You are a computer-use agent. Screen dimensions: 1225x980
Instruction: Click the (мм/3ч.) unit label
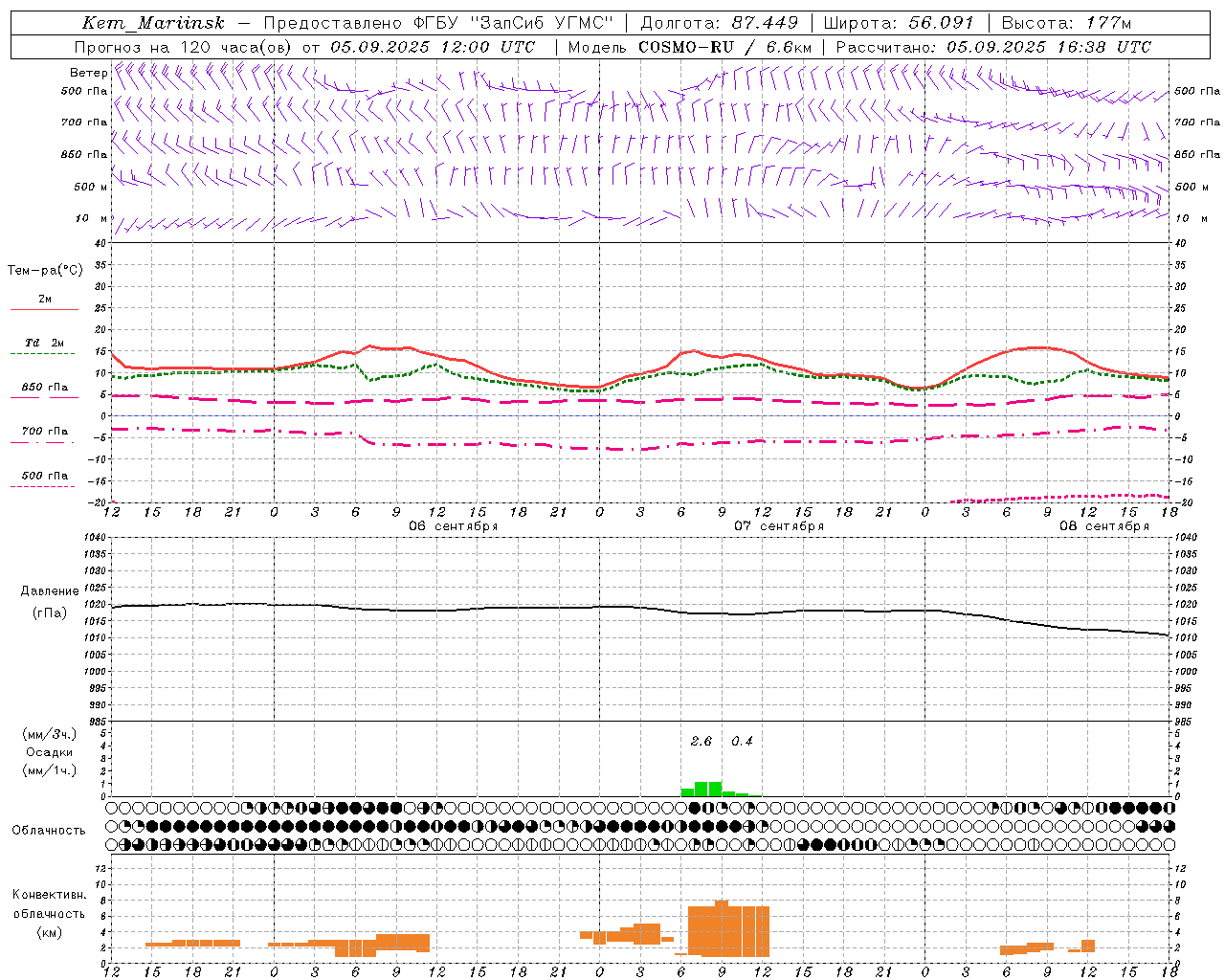coord(50,734)
